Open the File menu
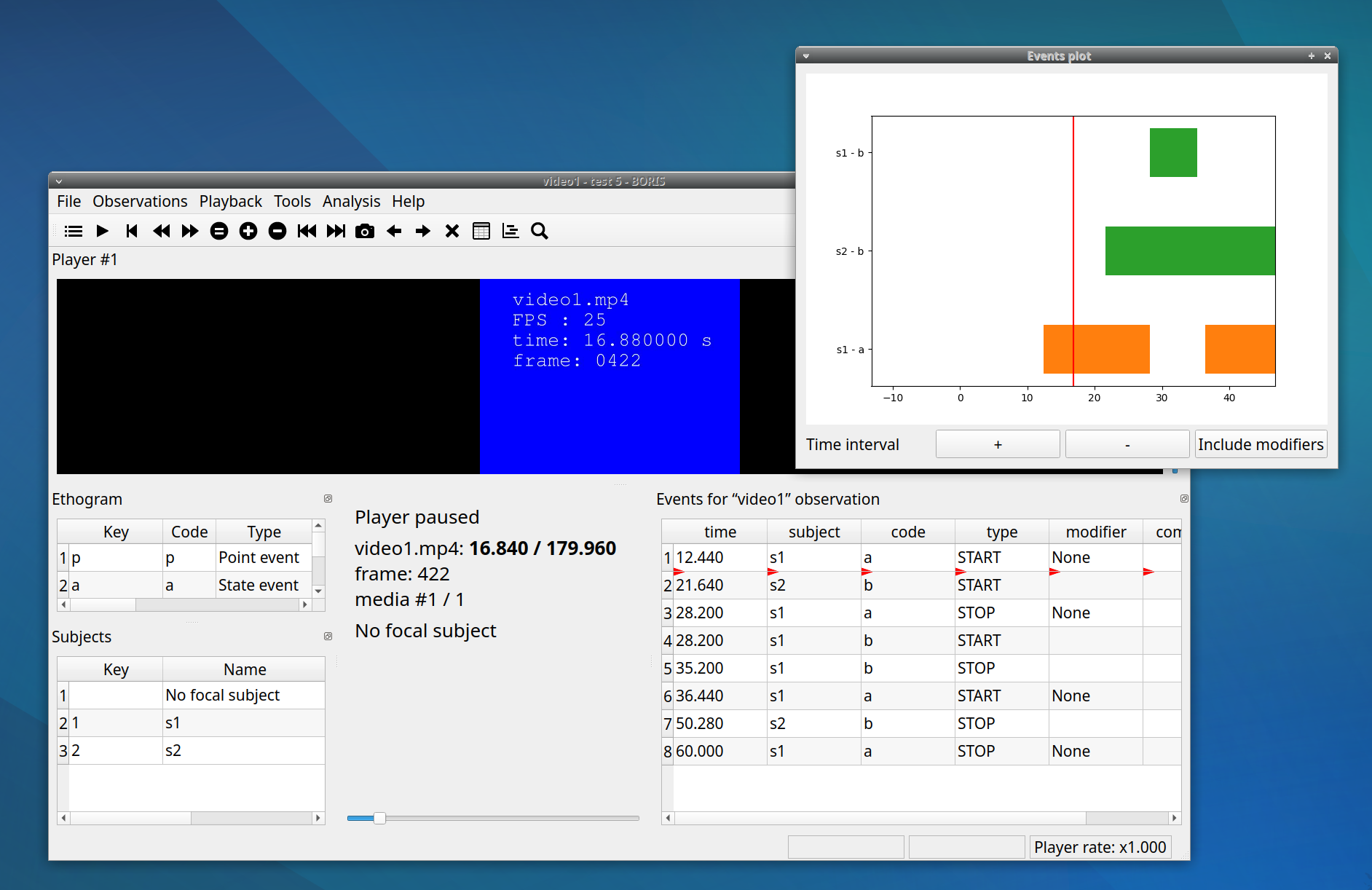Image resolution: width=1372 pixels, height=890 pixels. pos(69,201)
